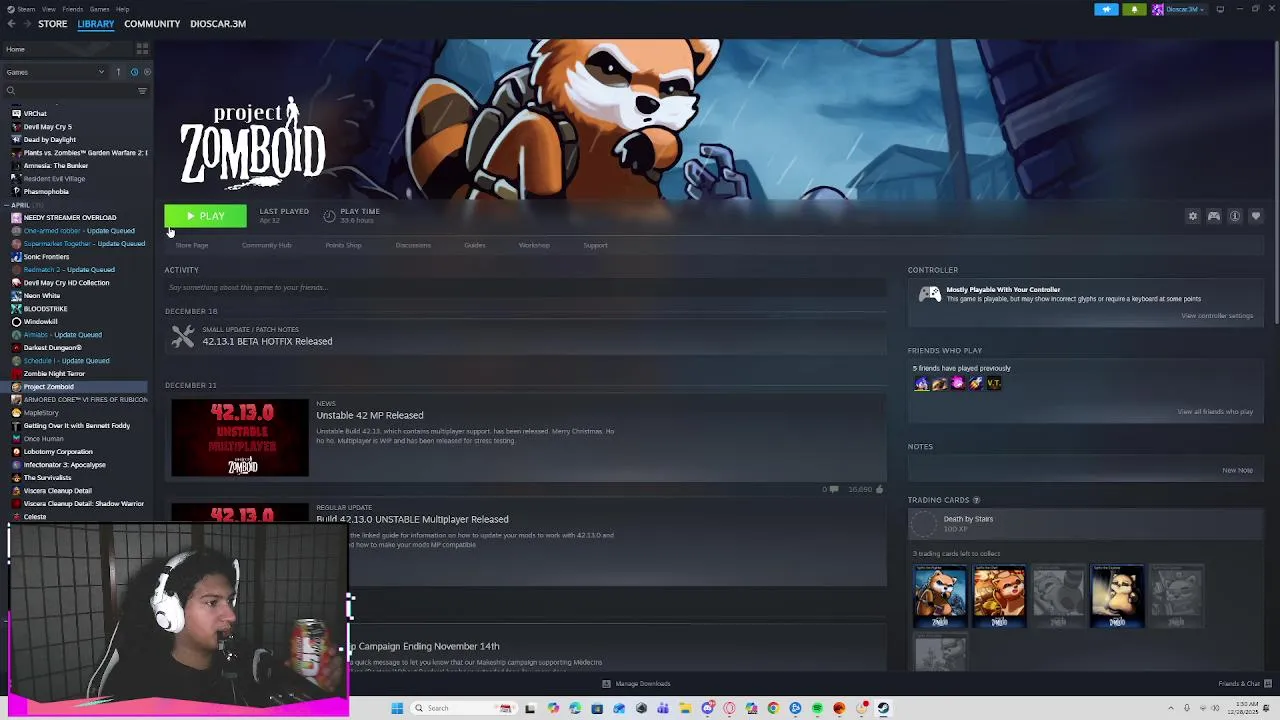This screenshot has height=720, width=1280.
Task: Enter Big Picture mode icon
Action: [1220, 9]
